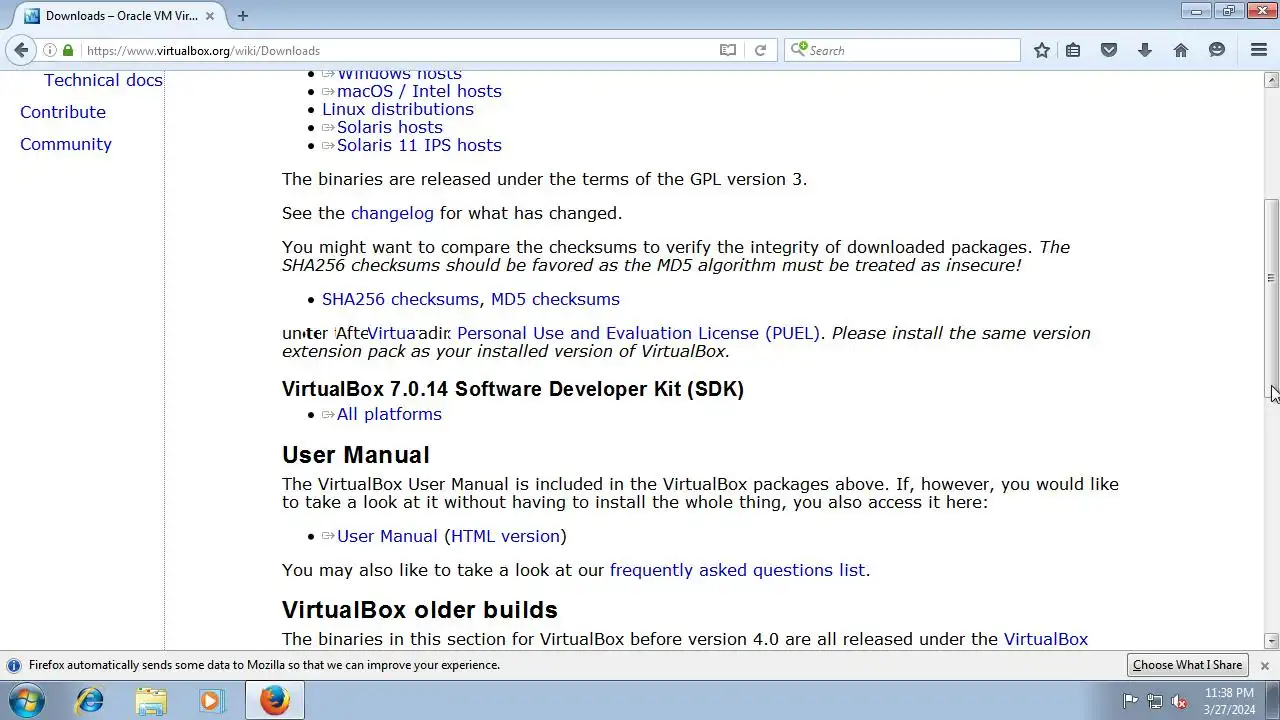Open macOS / Intel hosts link
The image size is (1280, 720).
419,91
